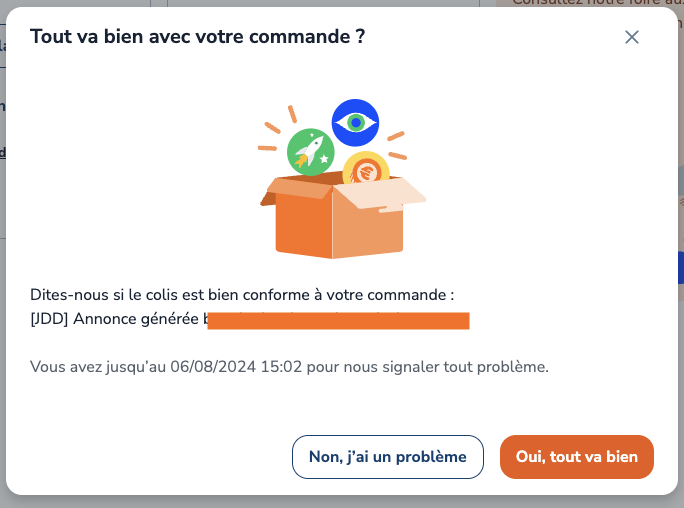
Task: Click the small white star beside the rocket
Action: pyautogui.click(x=324, y=159)
